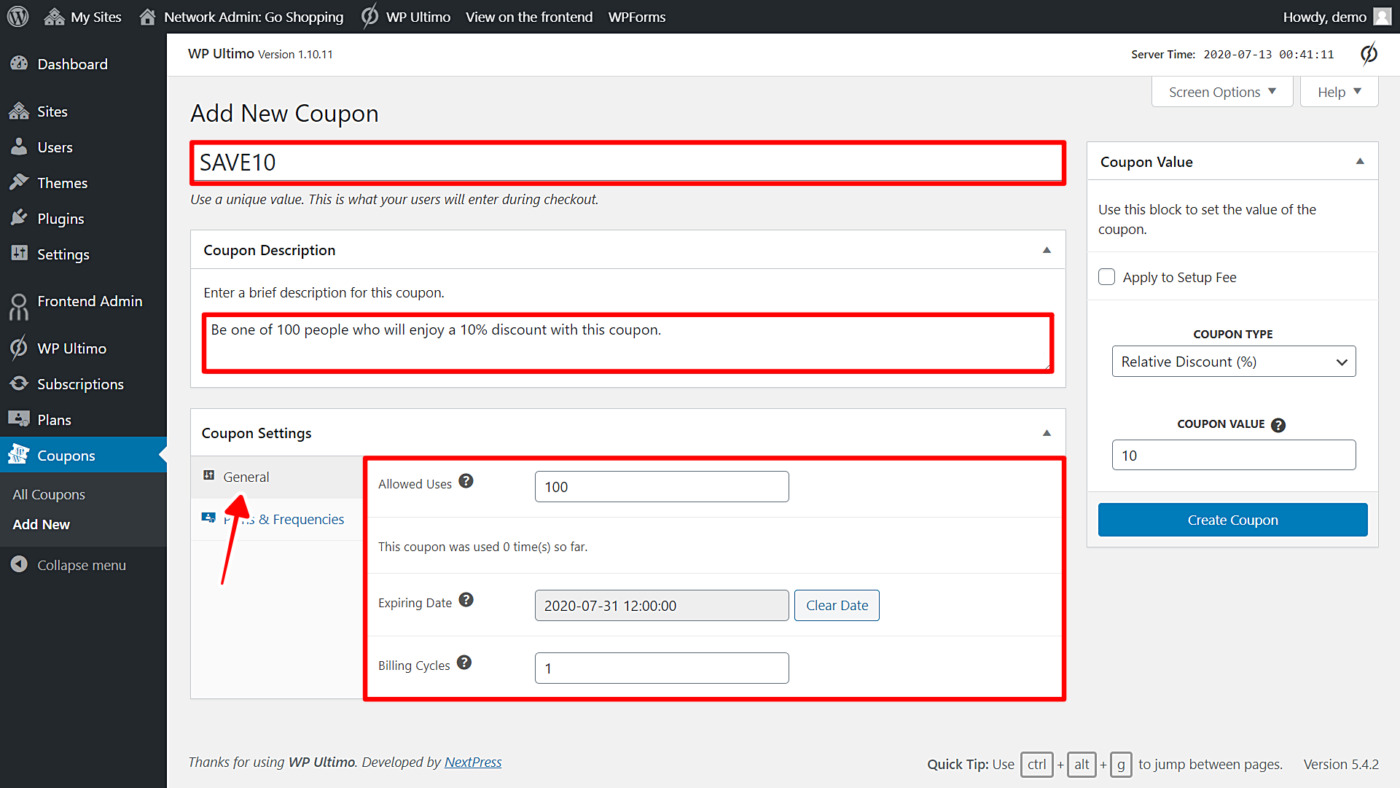
Task: Click WP Ultimo logo next to server time
Action: 1369,55
